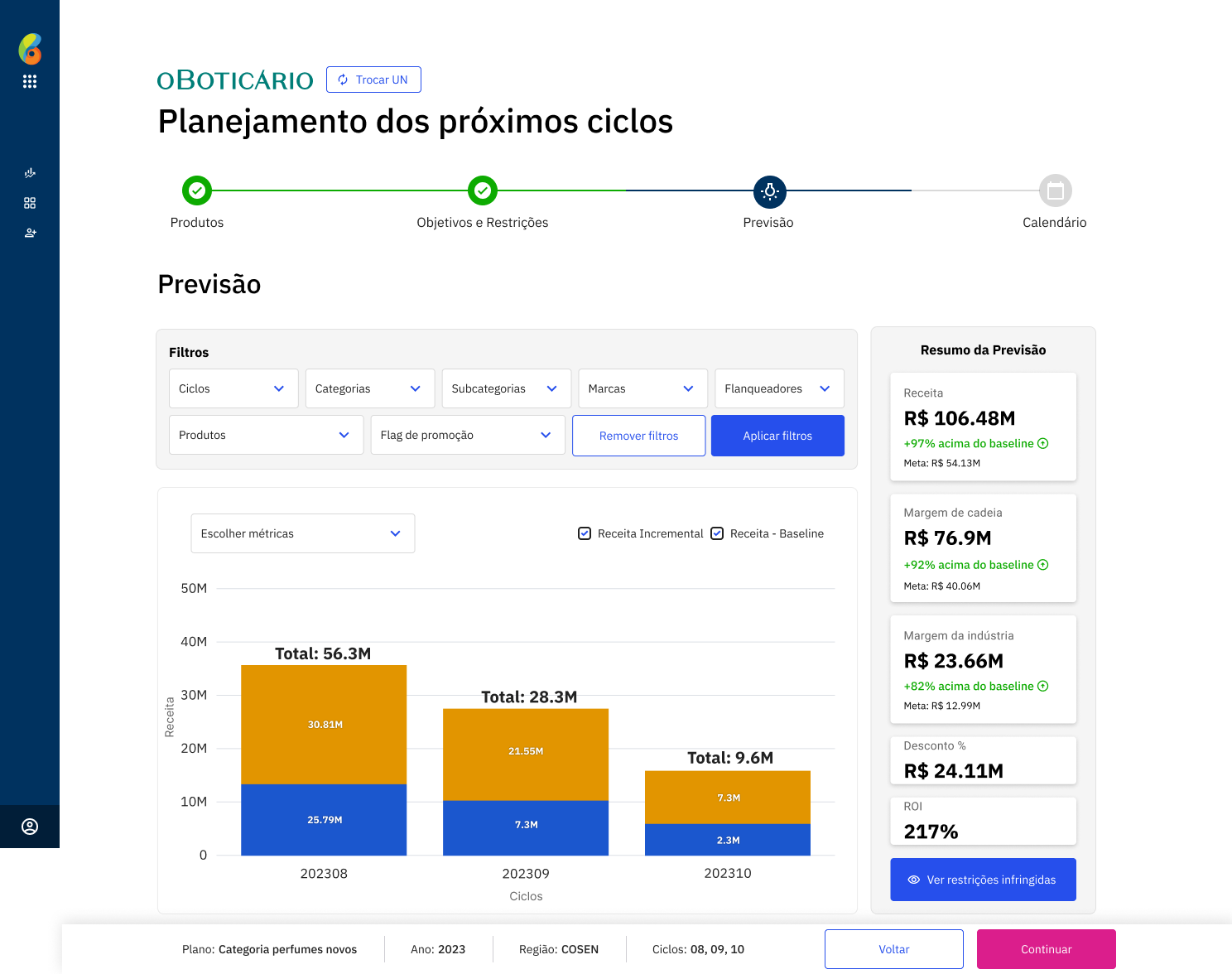This screenshot has height=974, width=1232.
Task: Toggle the Receita - Baseline checkbox
Action: coord(717,533)
